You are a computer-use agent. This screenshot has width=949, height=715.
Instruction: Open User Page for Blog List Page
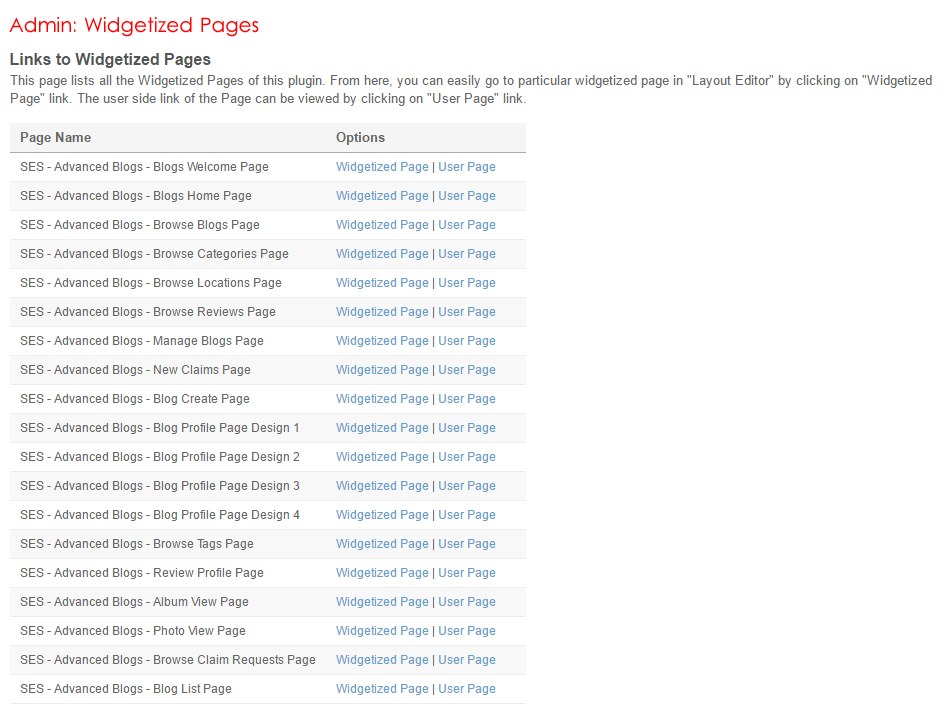click(466, 689)
